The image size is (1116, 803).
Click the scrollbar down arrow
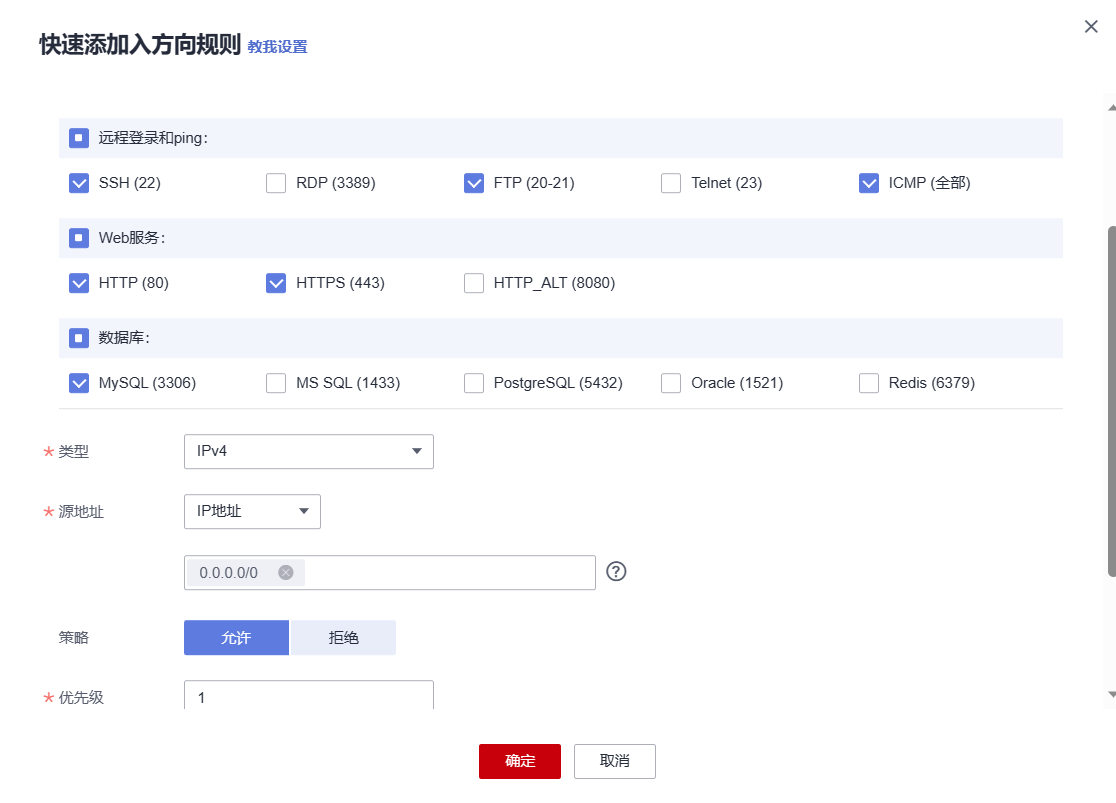1111,693
